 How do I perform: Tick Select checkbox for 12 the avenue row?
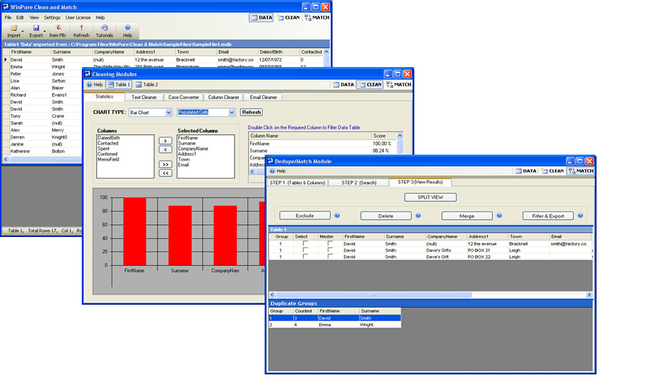click(305, 244)
